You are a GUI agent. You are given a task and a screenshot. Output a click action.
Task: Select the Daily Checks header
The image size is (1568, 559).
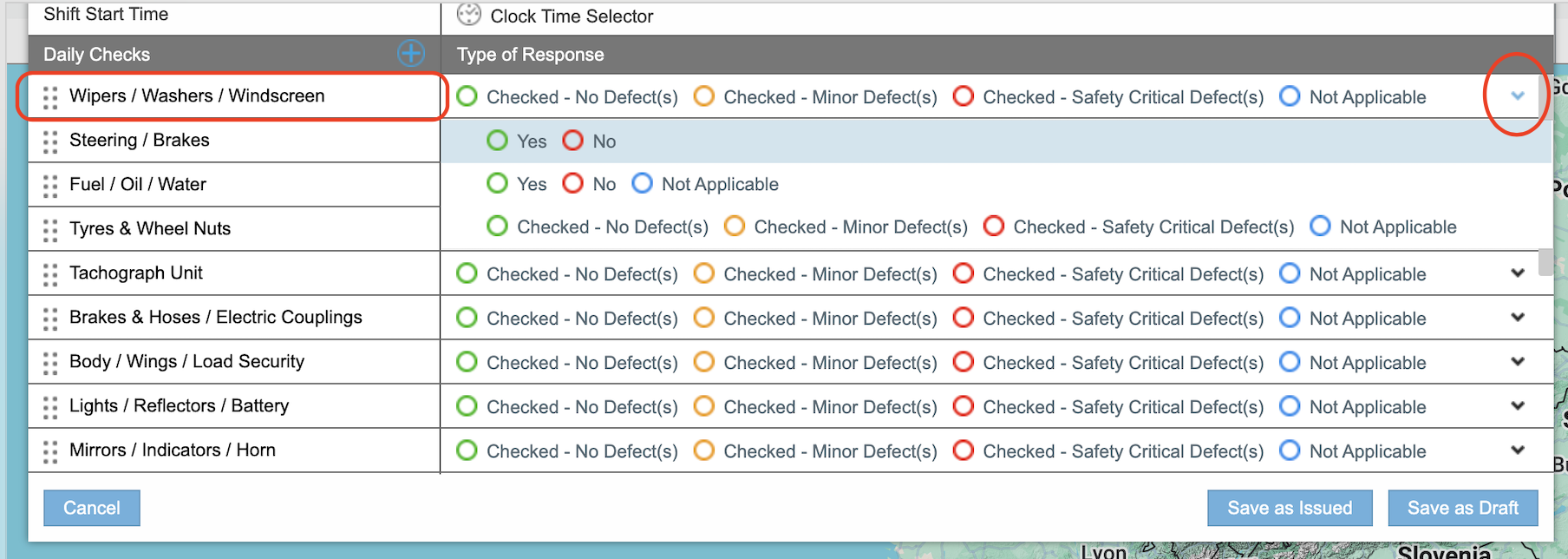(96, 54)
